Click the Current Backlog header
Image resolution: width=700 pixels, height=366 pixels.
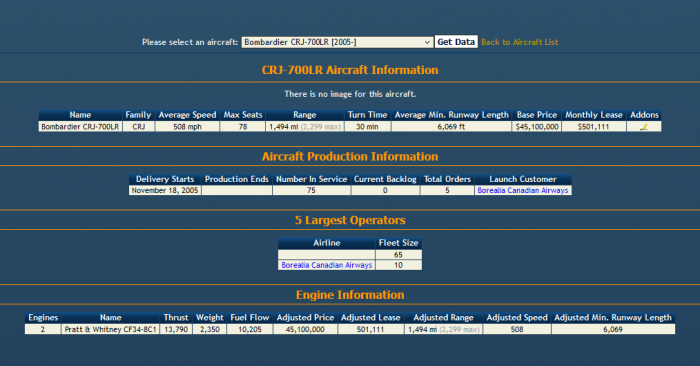click(385, 179)
